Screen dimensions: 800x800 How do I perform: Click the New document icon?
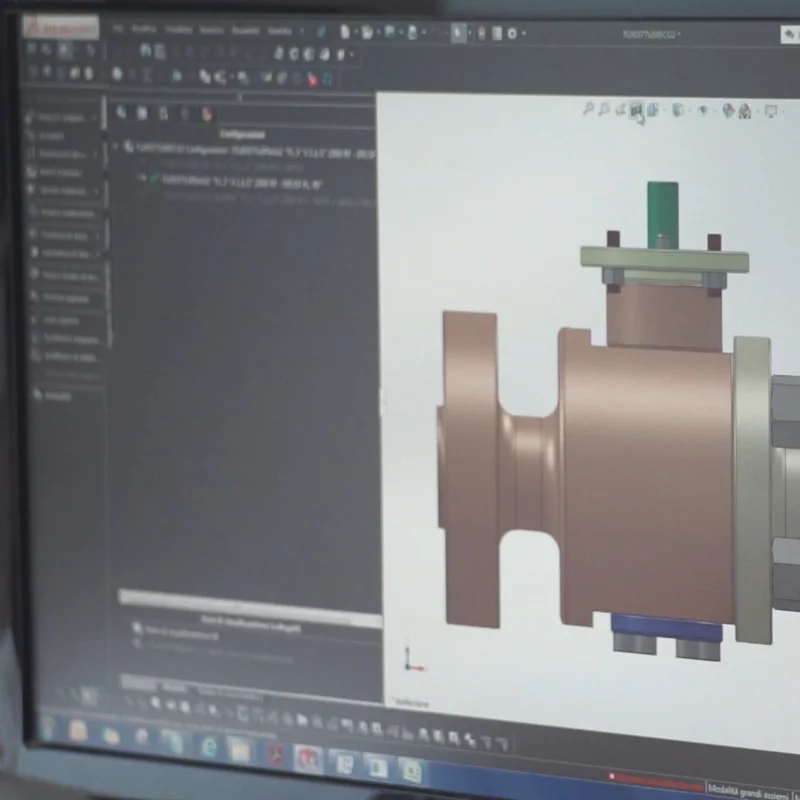[345, 33]
